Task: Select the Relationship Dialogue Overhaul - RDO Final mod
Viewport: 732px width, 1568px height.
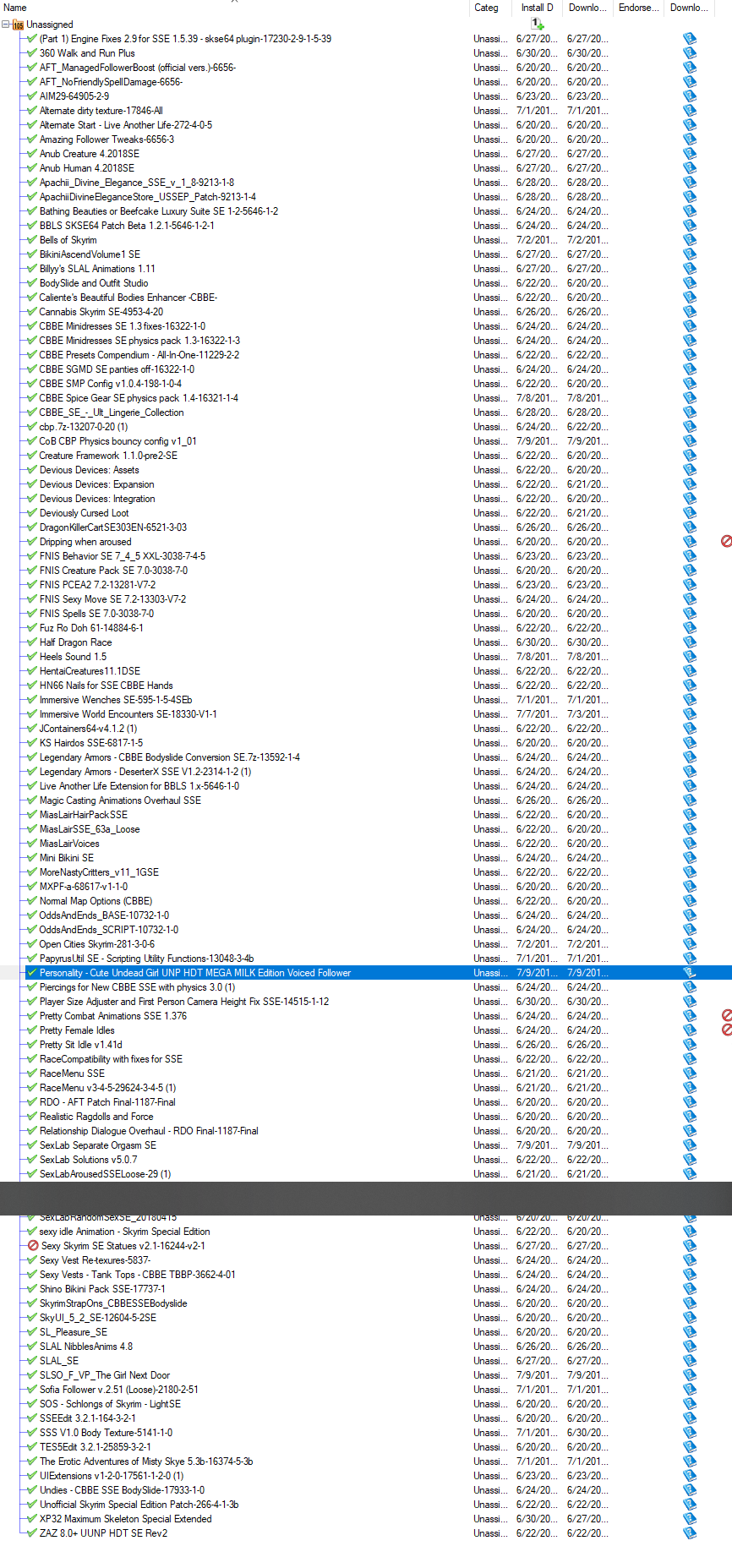Action: 149,1131
